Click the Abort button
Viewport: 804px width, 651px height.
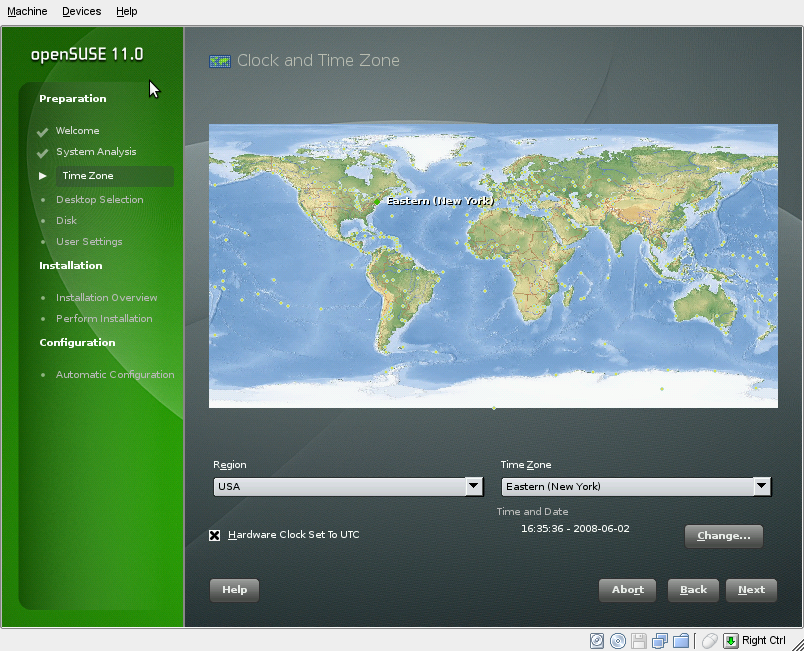(627, 590)
